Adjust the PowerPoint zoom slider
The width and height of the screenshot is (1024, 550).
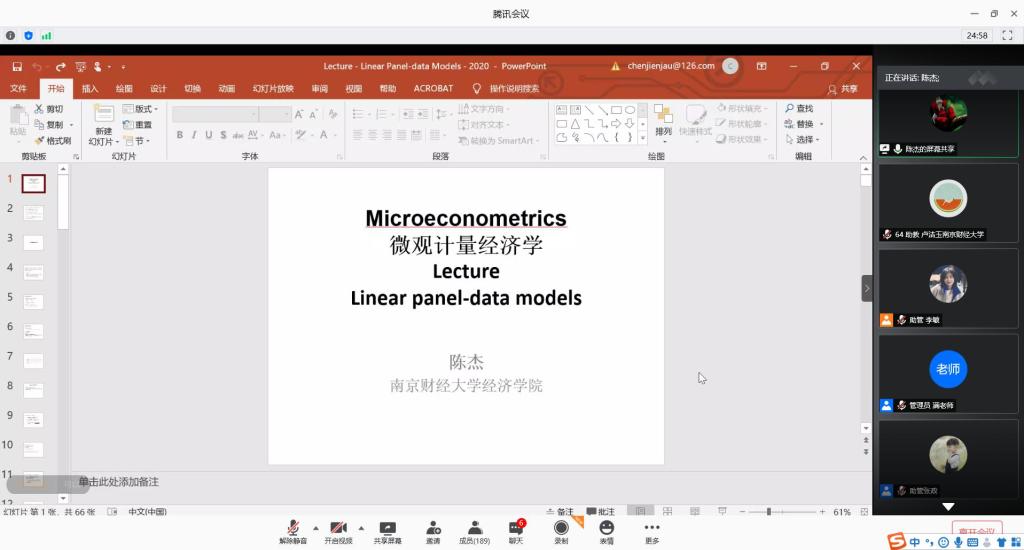click(x=768, y=512)
